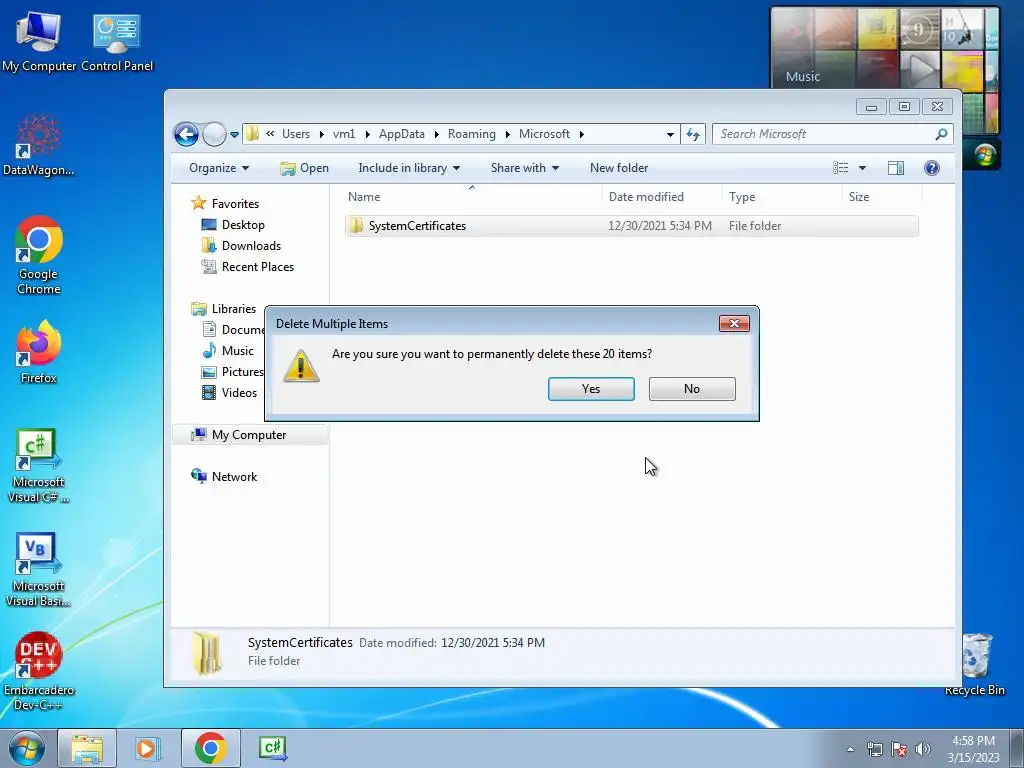Select the Firefox desktop shortcut

(39, 352)
